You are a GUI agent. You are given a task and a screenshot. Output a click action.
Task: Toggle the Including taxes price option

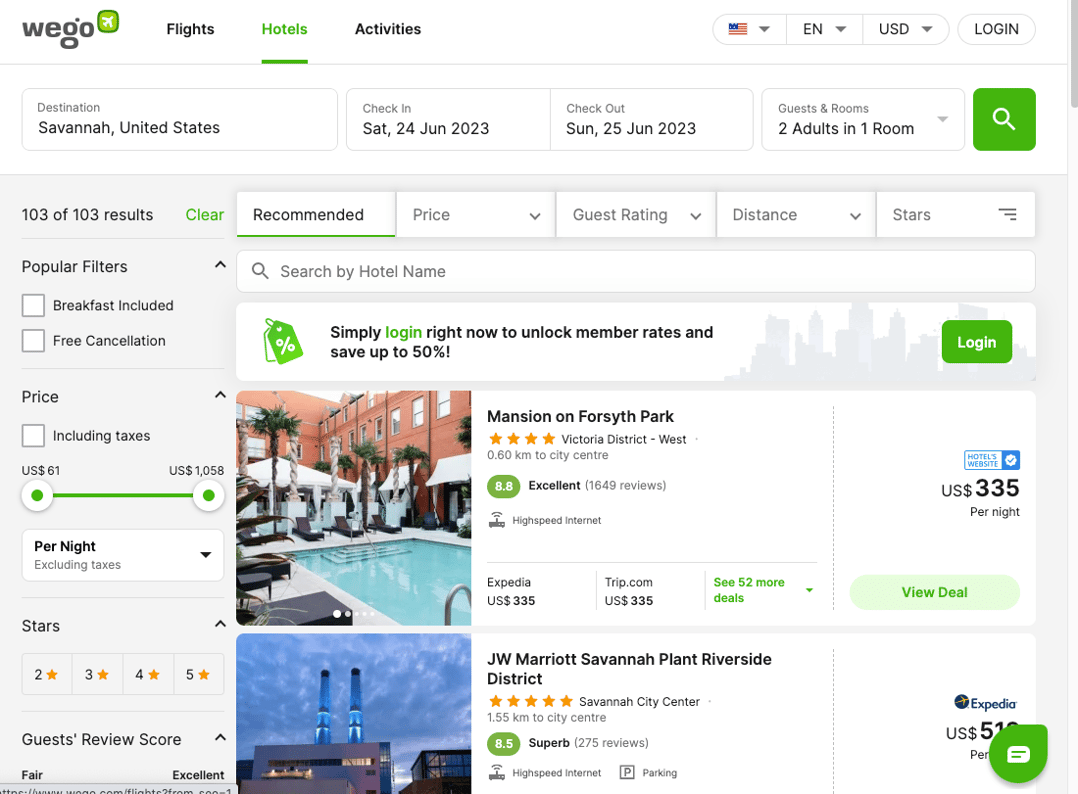[33, 435]
